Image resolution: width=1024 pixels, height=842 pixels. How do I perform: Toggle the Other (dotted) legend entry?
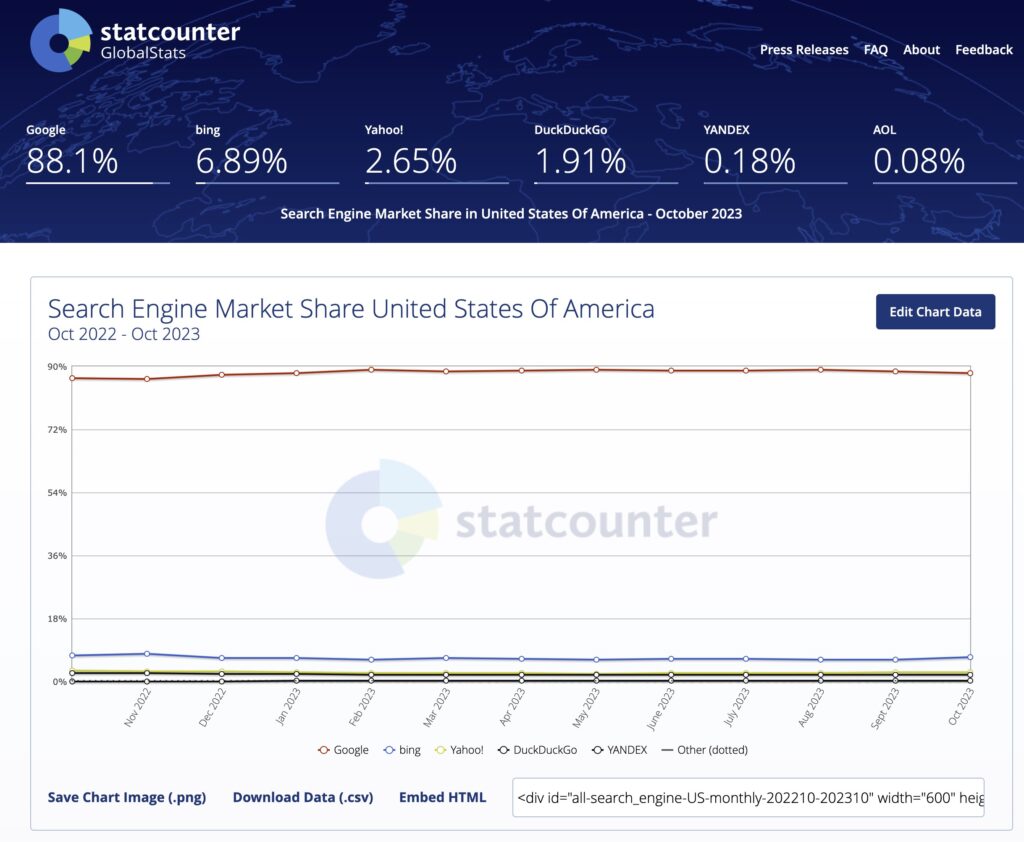click(705, 750)
